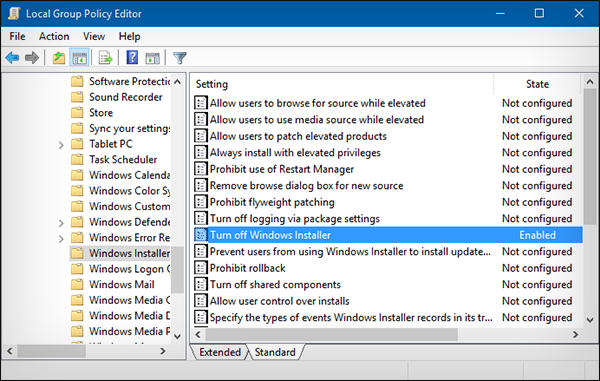Open the View menu
The height and width of the screenshot is (381, 600).
pyautogui.click(x=94, y=36)
